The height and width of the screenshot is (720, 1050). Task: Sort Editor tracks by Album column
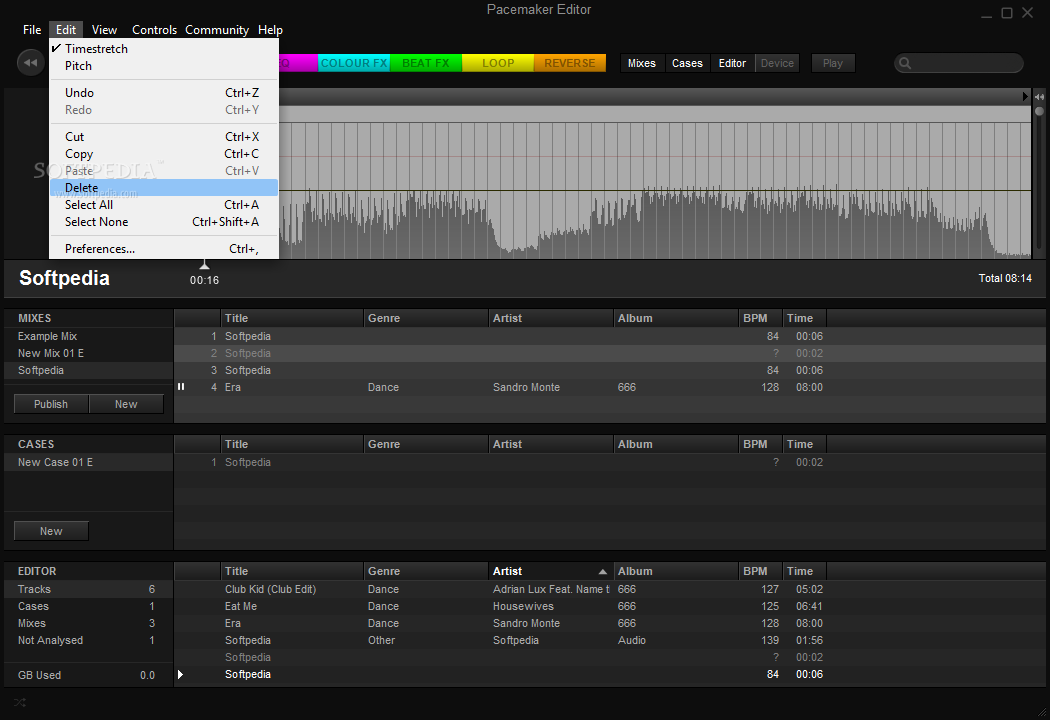point(676,571)
